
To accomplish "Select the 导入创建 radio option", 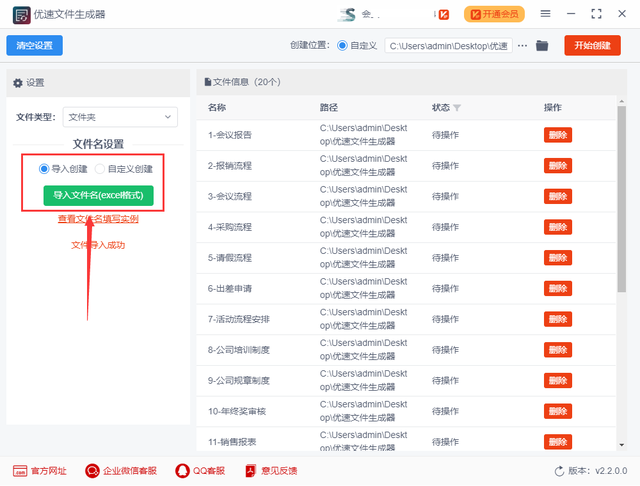I will click(x=44, y=169).
